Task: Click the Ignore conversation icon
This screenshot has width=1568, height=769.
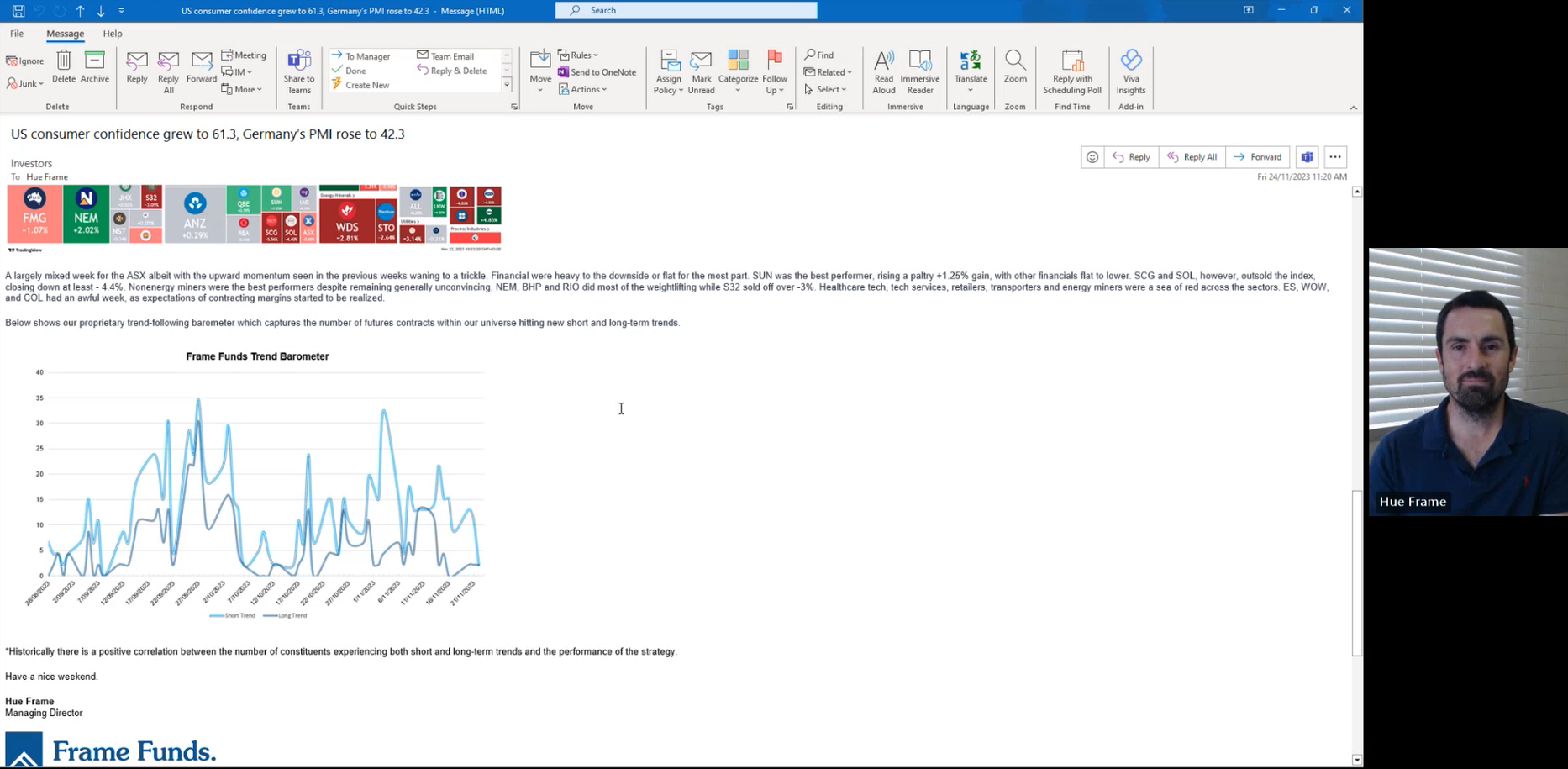Action: (25, 61)
